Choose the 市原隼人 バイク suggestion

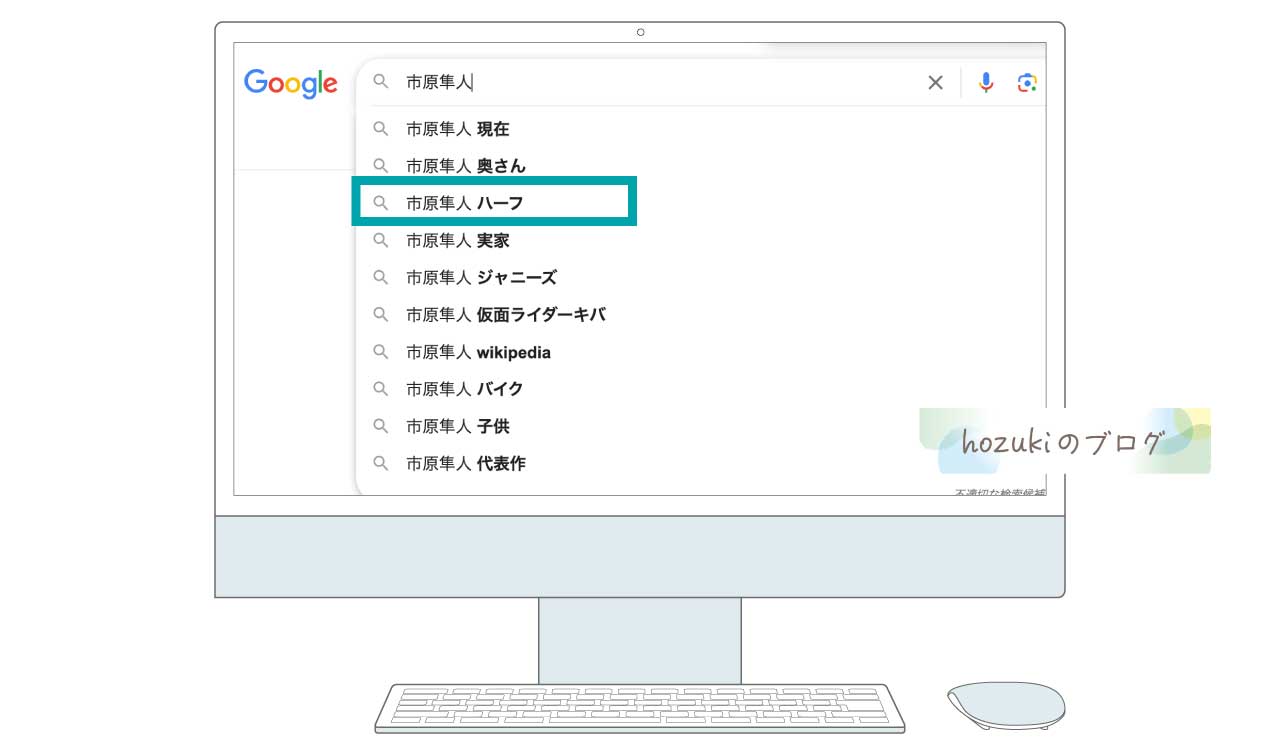click(464, 389)
